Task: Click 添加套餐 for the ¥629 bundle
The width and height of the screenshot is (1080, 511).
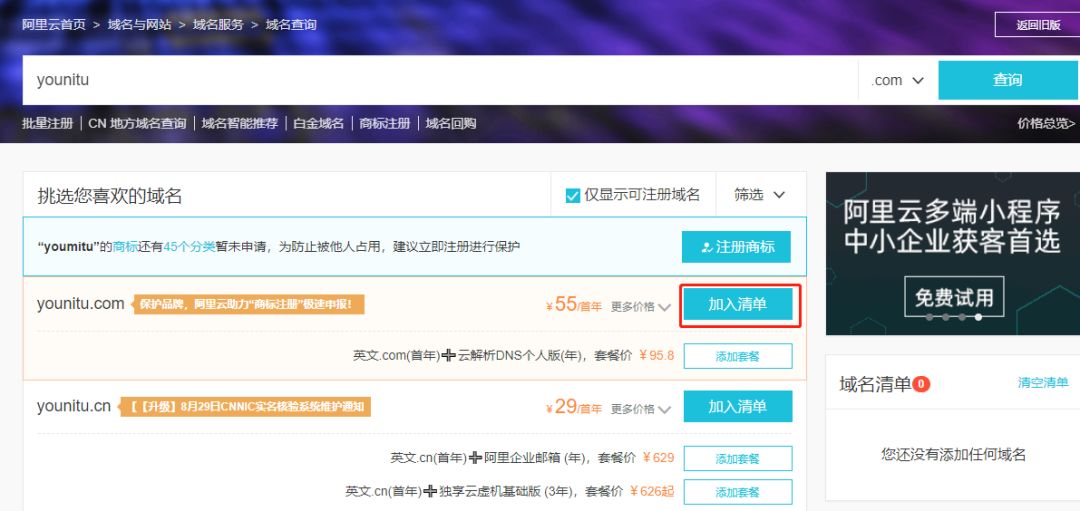Action: tap(738, 459)
